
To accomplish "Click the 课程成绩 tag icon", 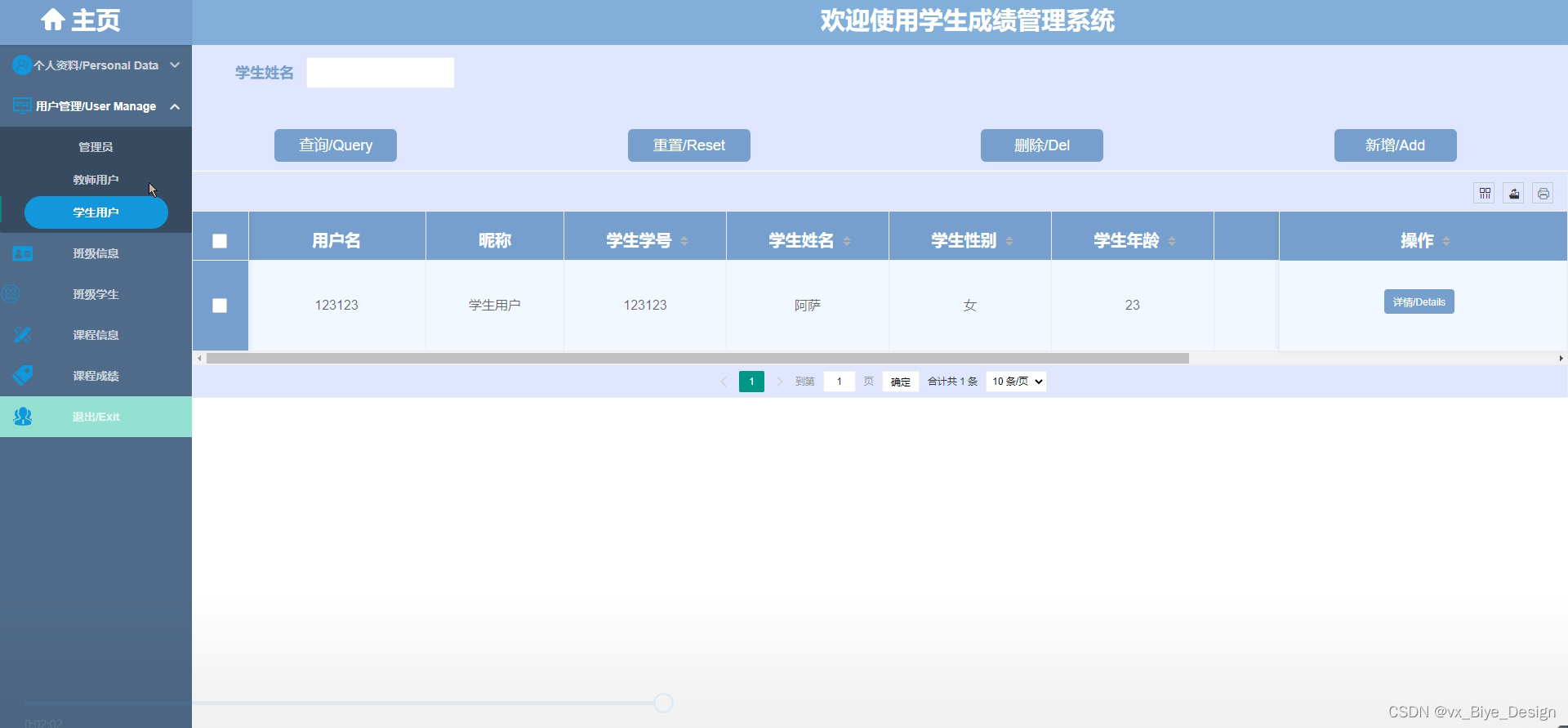I will point(23,376).
